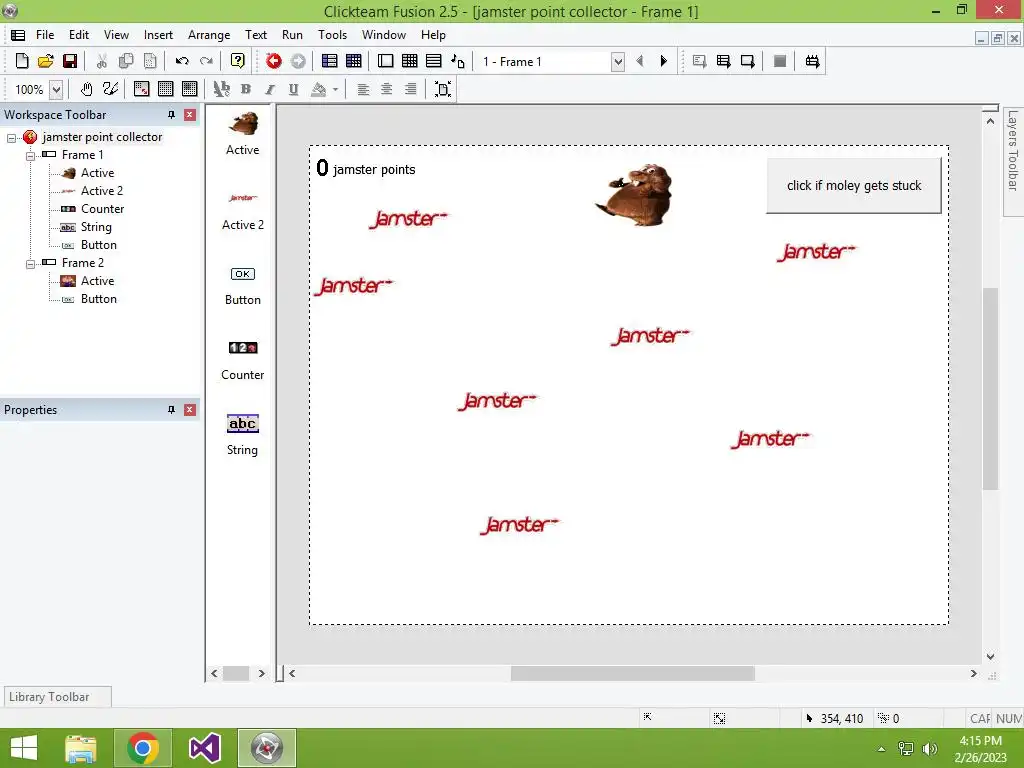Open the Event list editor icon

pyautogui.click(x=434, y=61)
